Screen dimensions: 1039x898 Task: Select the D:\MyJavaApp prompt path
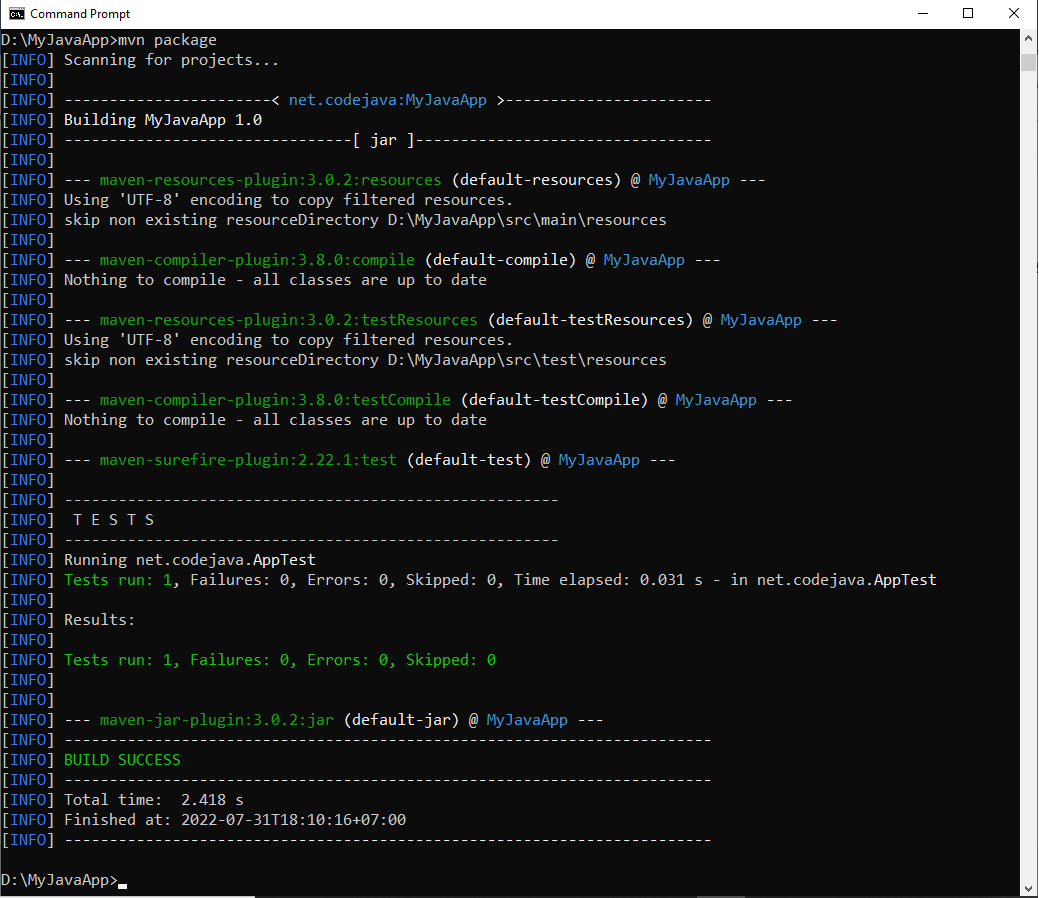point(57,879)
